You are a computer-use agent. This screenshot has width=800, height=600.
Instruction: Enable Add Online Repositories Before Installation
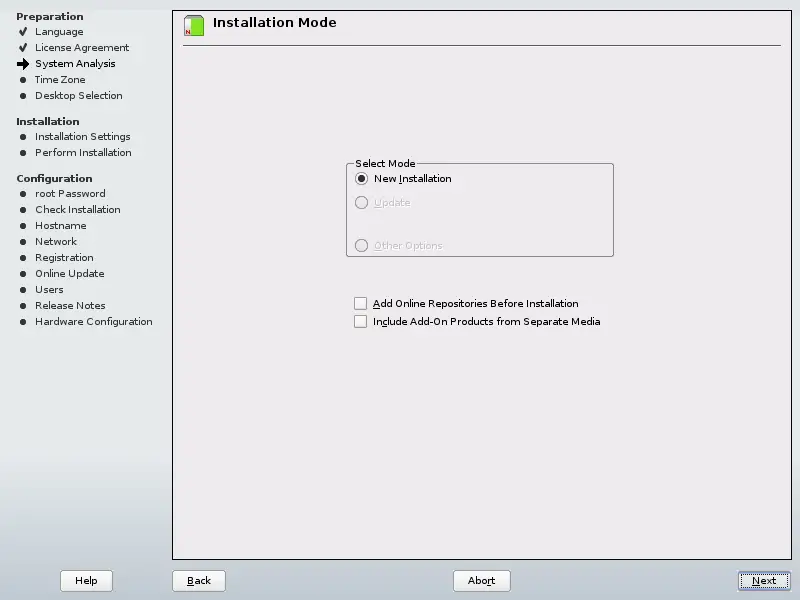point(360,304)
